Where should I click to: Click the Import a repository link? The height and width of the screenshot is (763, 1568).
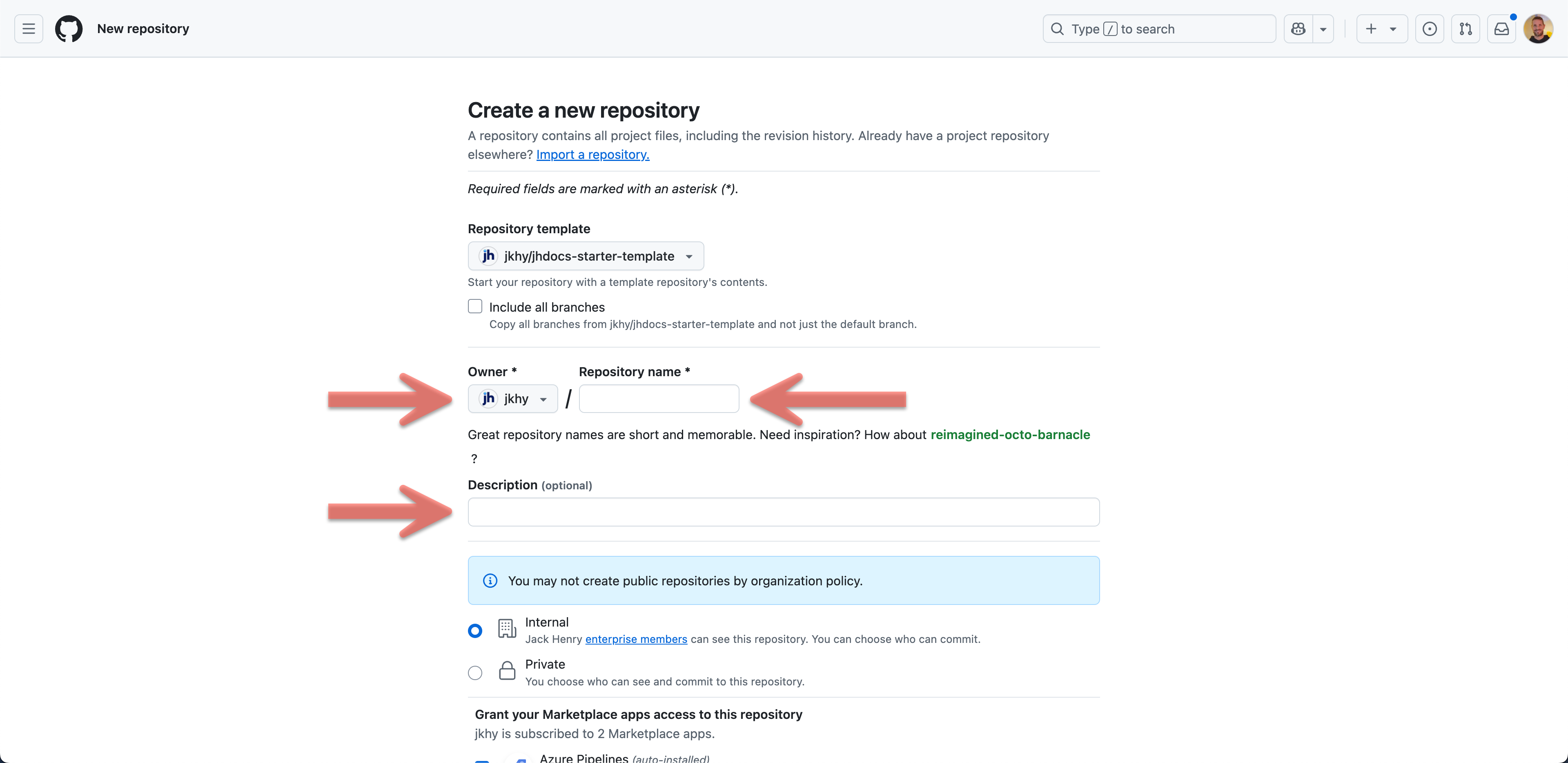tap(592, 155)
